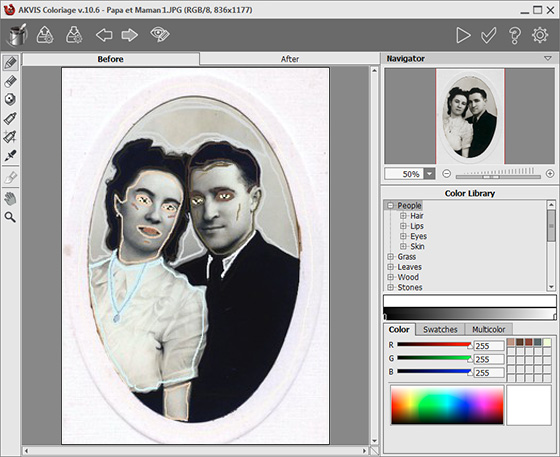Switch to the After tab
Screen dimensions: 560x457
coord(290,59)
